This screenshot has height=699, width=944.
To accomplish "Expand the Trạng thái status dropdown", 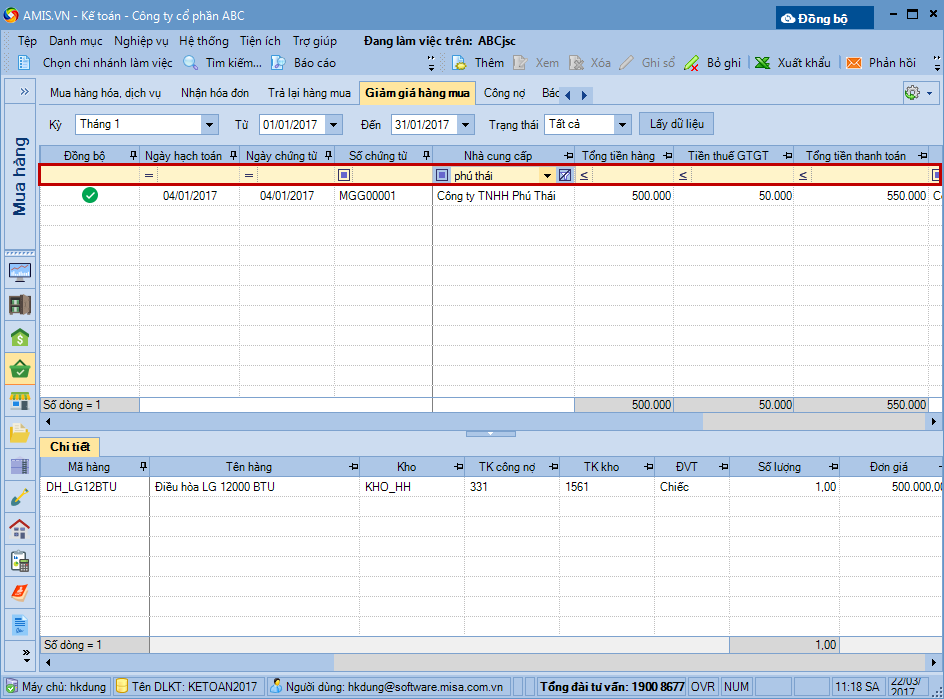I will [x=622, y=125].
